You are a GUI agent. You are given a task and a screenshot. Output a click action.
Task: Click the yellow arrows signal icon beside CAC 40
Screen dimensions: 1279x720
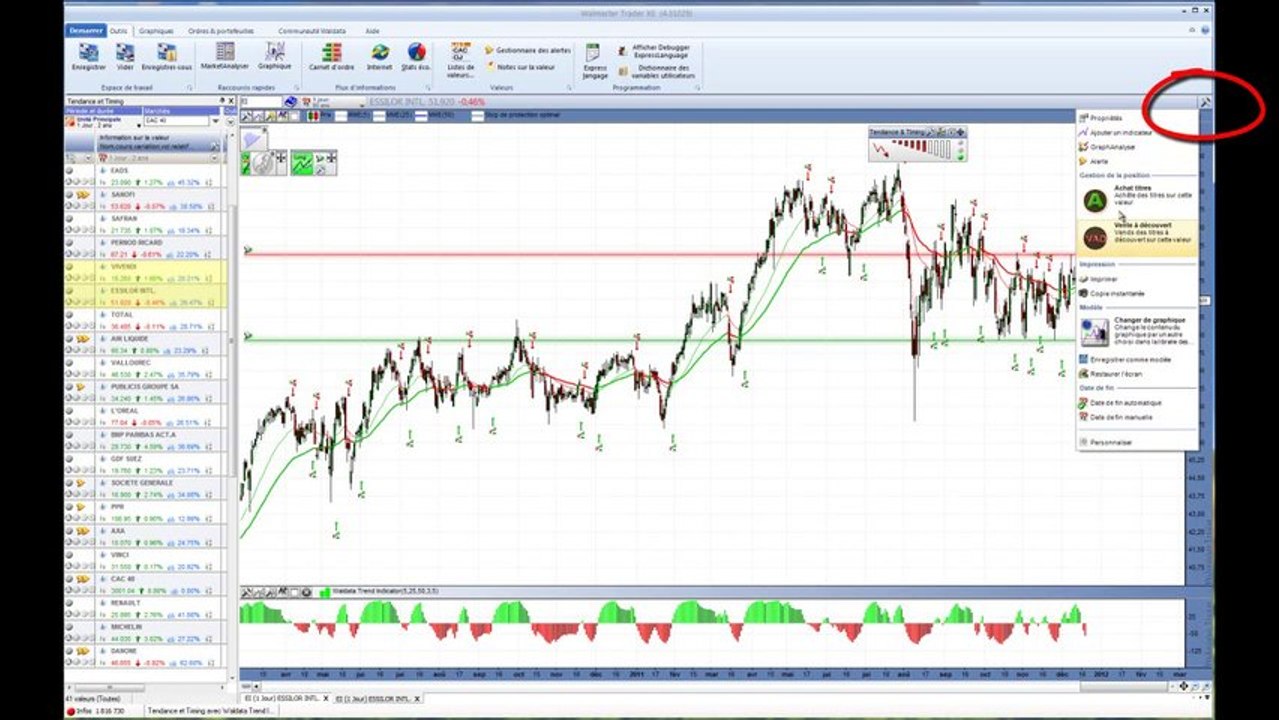[x=84, y=578]
